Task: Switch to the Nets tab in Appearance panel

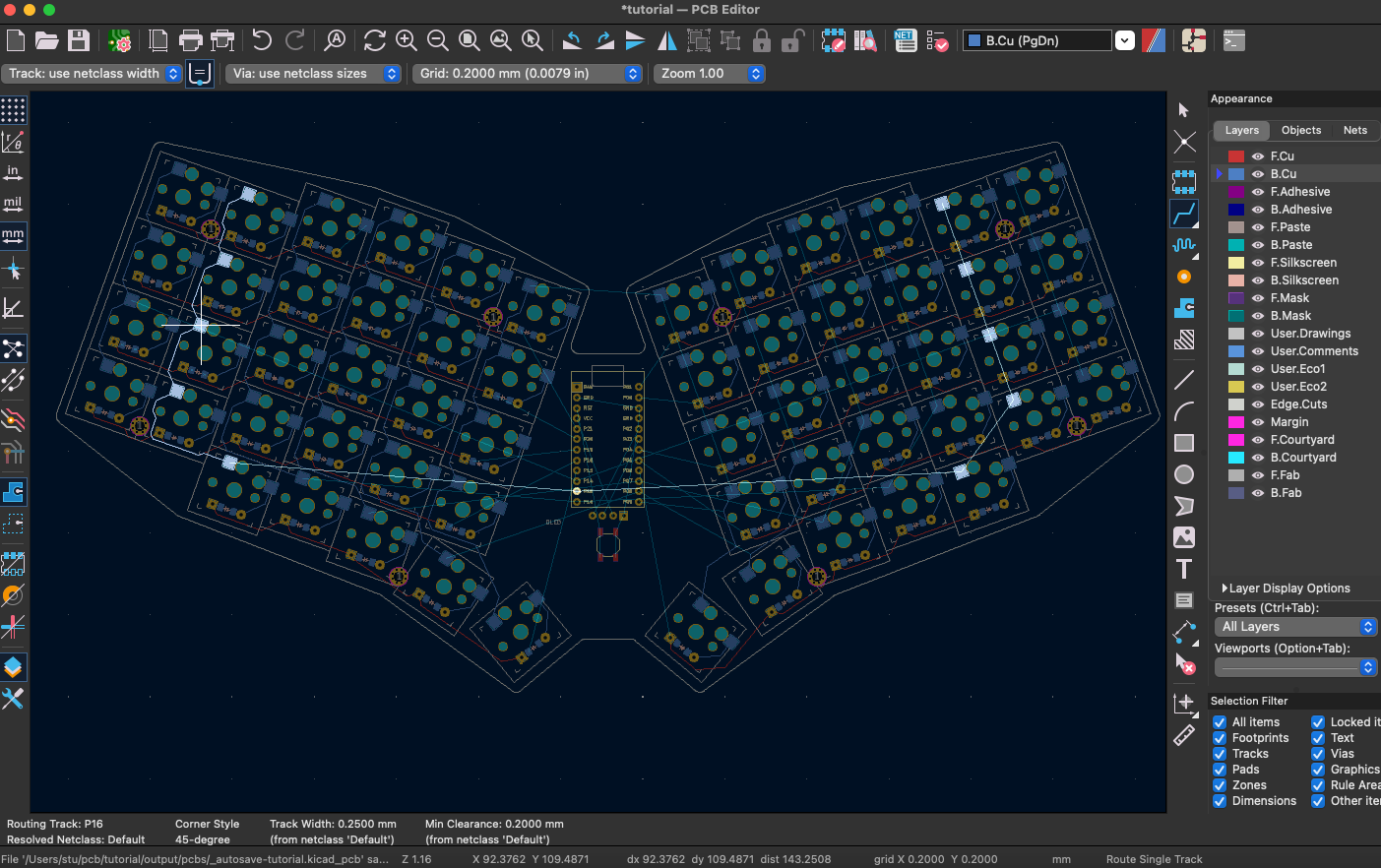Action: click(1354, 130)
